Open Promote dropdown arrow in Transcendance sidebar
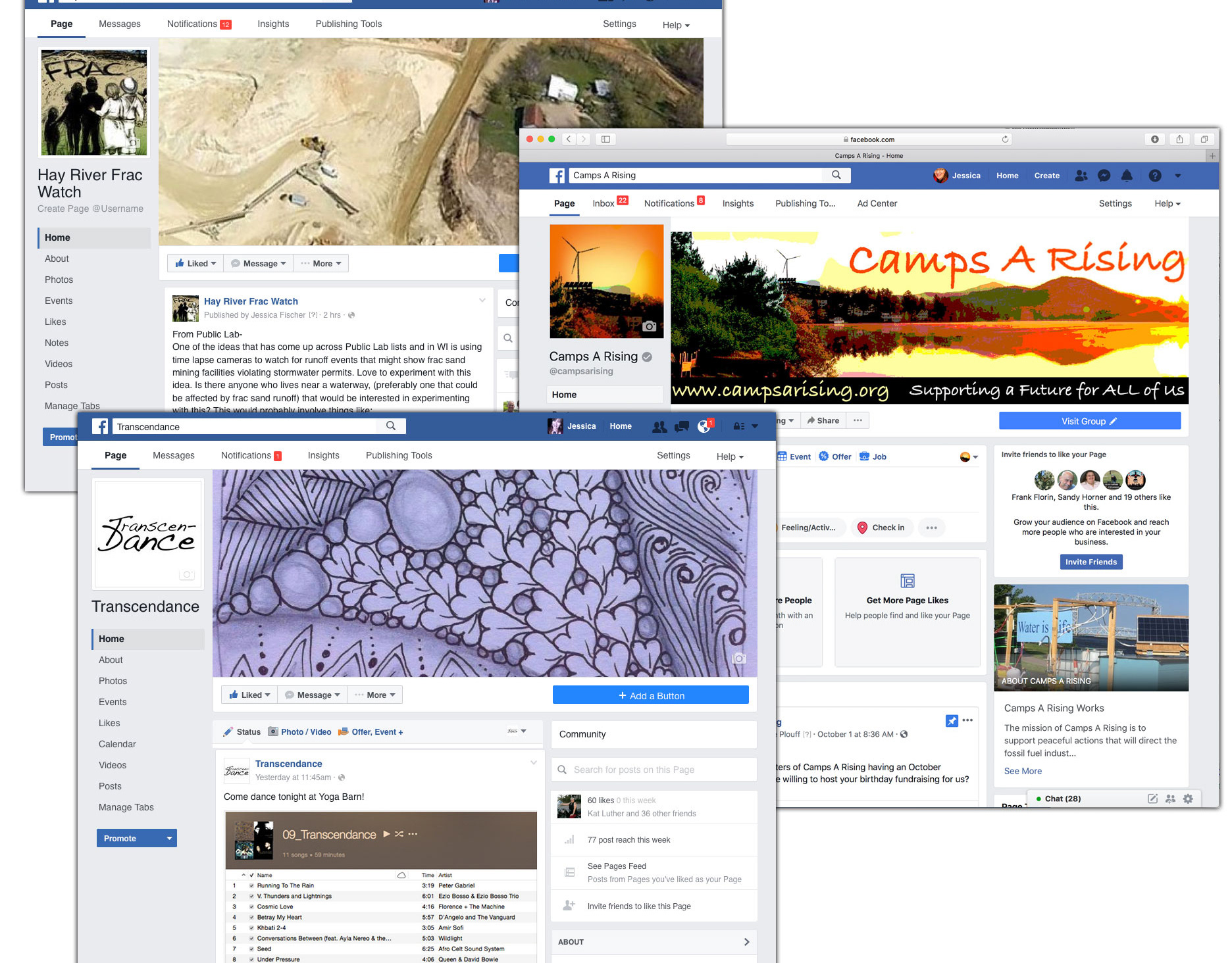The image size is (1232, 963). point(169,838)
